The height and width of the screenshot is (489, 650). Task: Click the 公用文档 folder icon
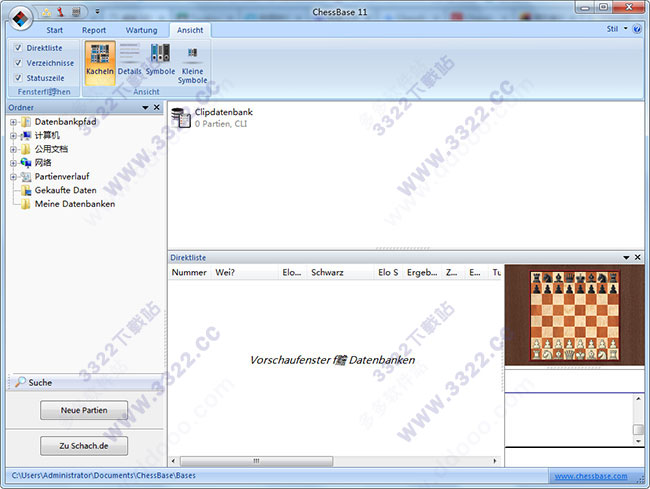click(26, 149)
